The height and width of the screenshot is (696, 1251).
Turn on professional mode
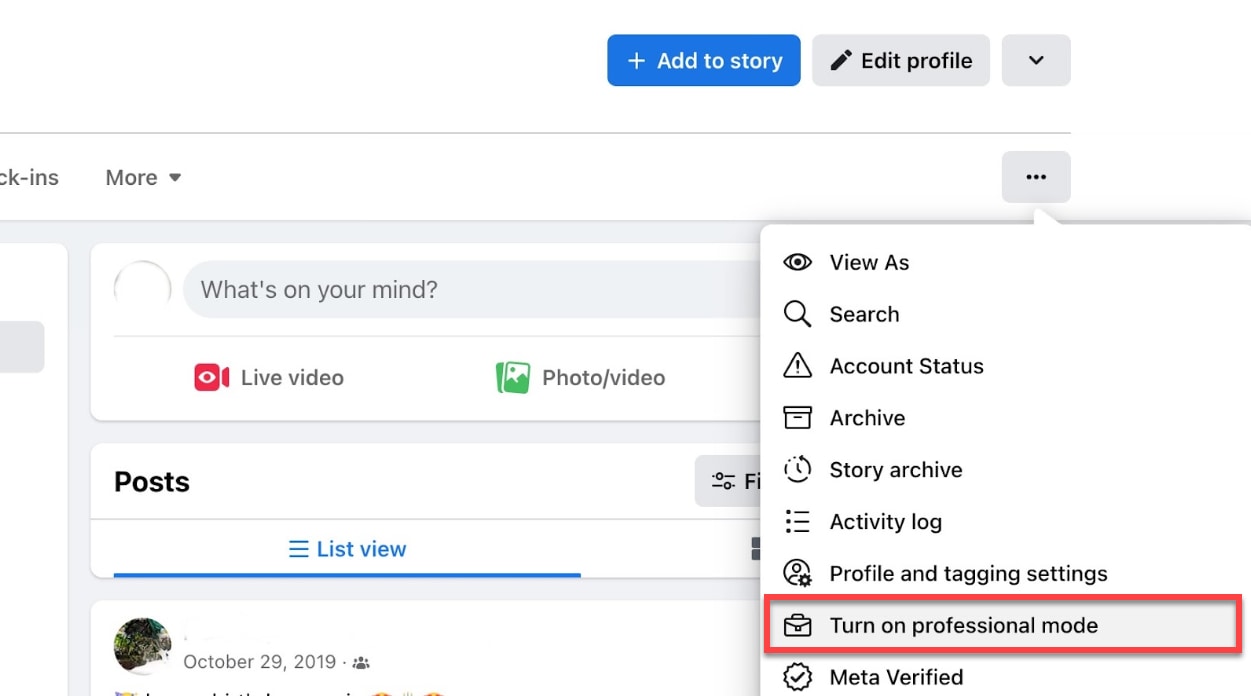(963, 625)
